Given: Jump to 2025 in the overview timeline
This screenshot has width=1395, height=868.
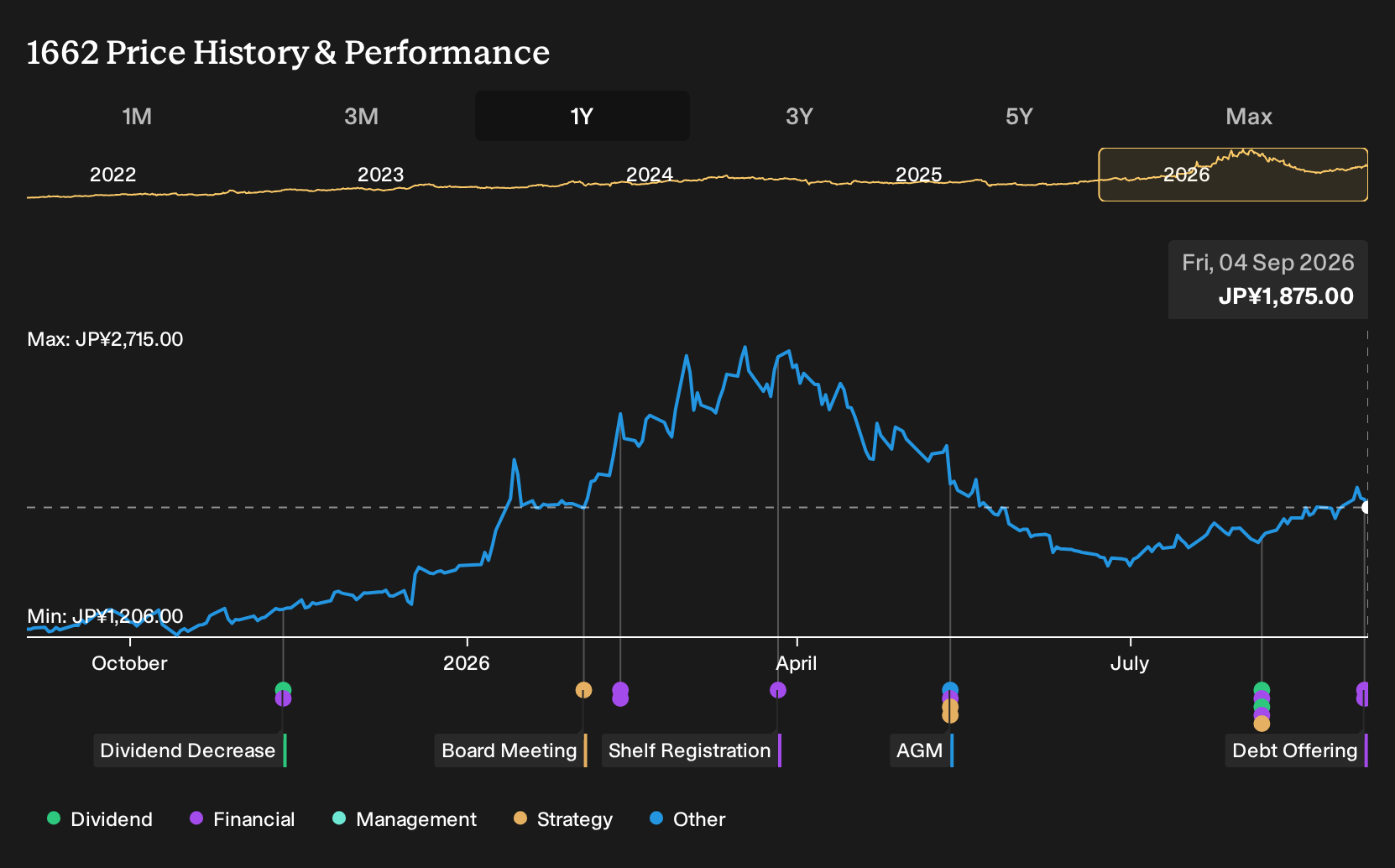Looking at the screenshot, I should click(x=918, y=175).
